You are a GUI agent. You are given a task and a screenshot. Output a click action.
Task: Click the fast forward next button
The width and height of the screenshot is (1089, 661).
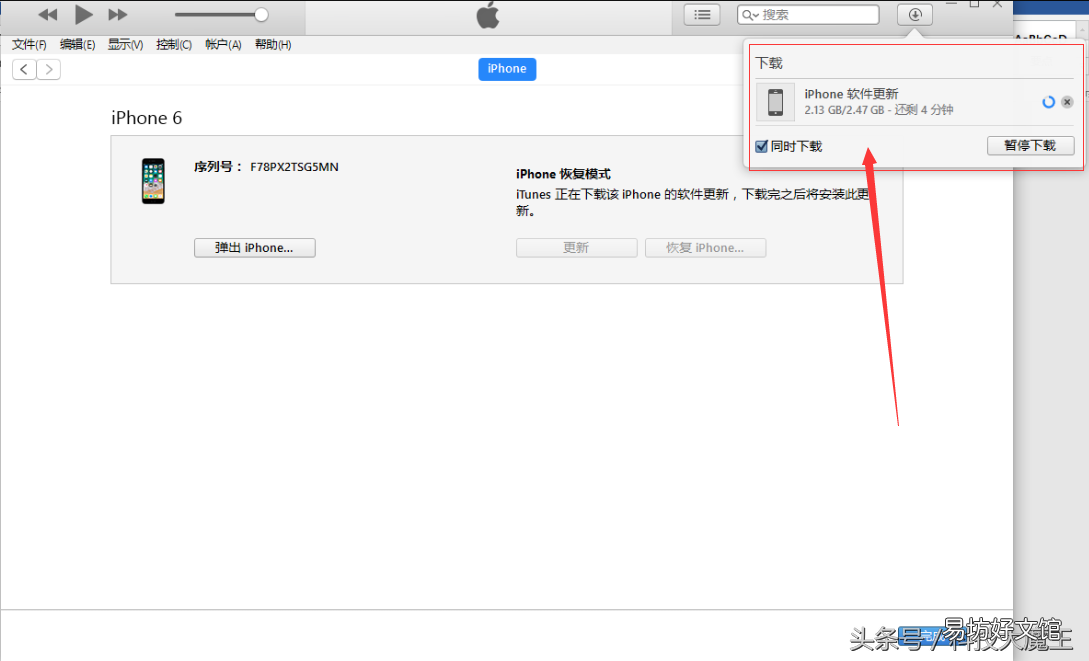(118, 15)
